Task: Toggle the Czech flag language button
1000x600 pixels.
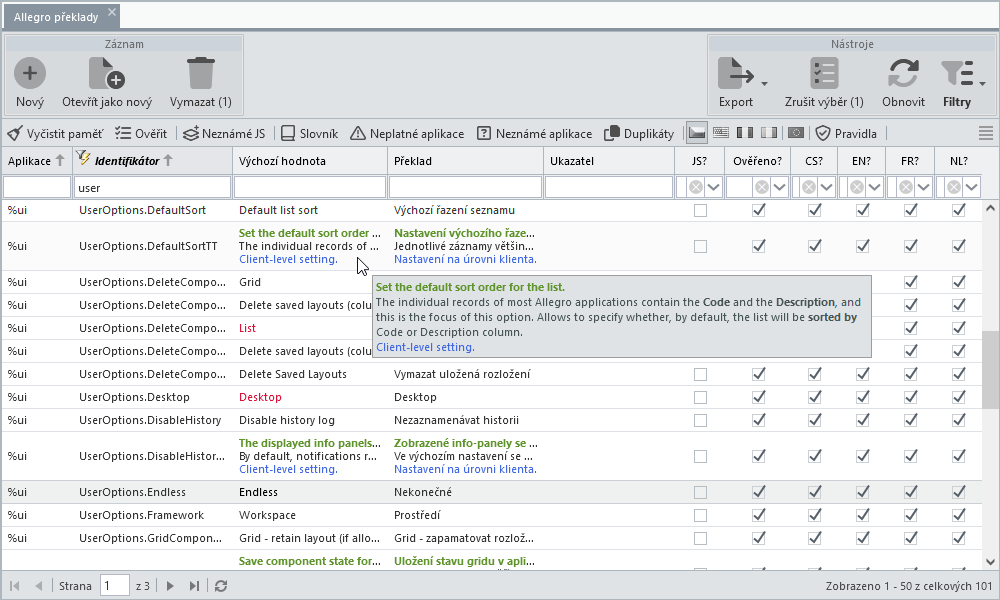Action: pos(697,133)
